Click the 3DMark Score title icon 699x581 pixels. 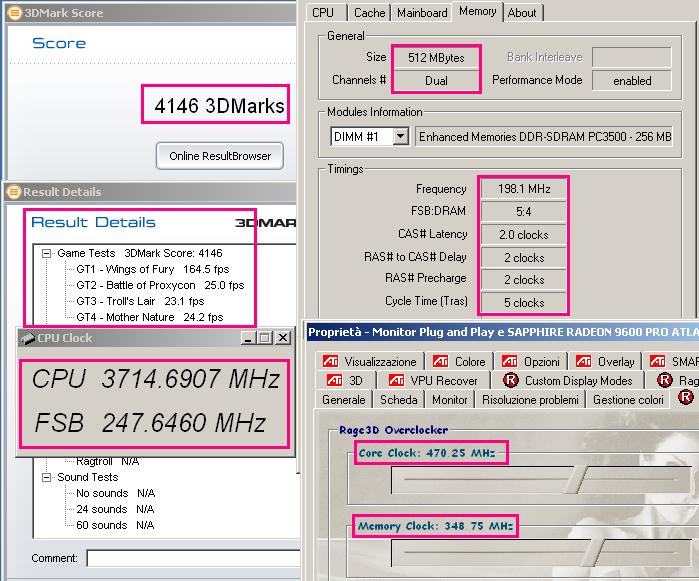(15, 13)
